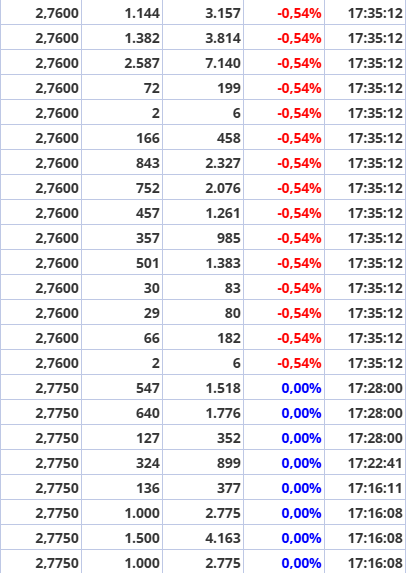Click the volume cell 547
Viewport: 407px width, 578px height.
tap(122, 387)
